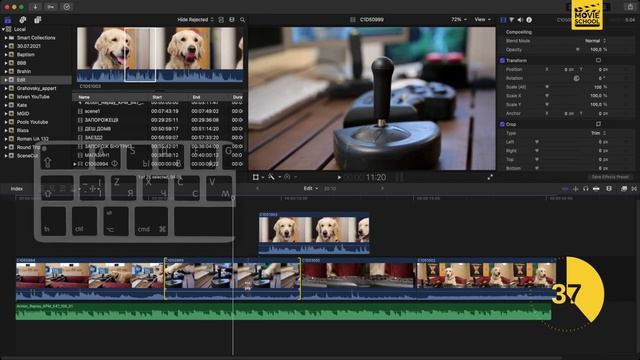Open Blend Mode Normal dropdown
The width and height of the screenshot is (640, 360).
point(596,41)
